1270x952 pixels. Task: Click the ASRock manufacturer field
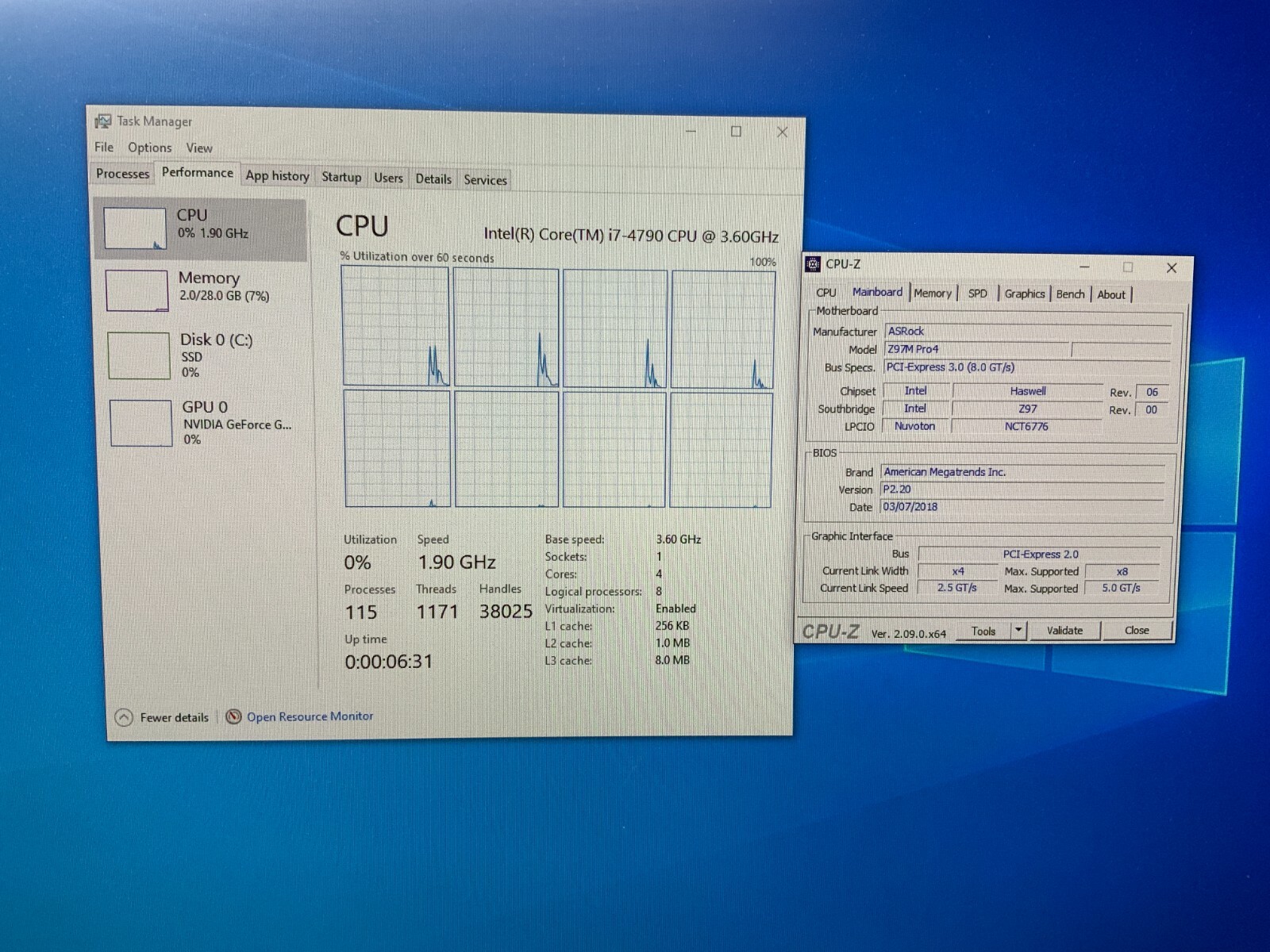(x=1028, y=331)
